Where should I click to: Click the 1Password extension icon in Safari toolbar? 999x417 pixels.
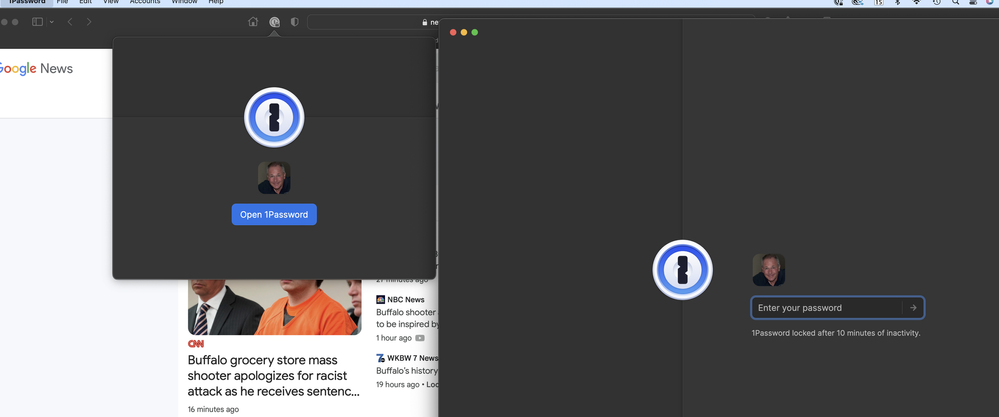click(x=274, y=22)
